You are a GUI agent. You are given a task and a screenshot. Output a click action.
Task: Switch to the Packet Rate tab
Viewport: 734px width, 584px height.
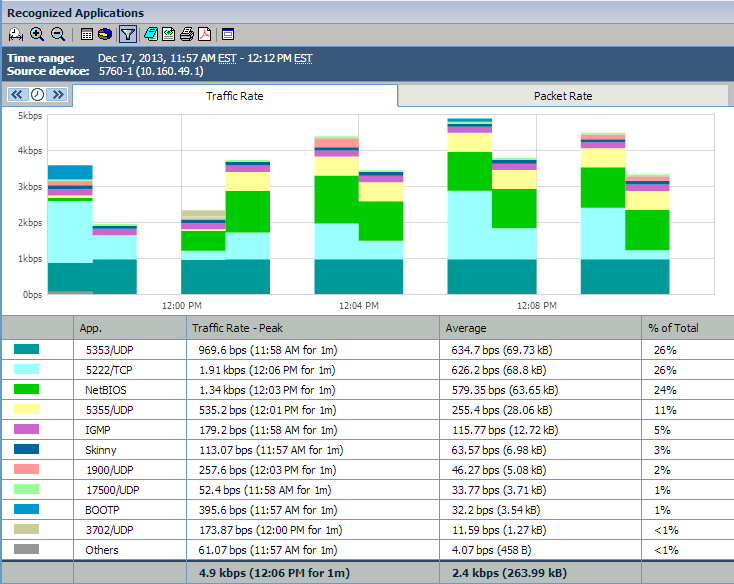point(563,96)
